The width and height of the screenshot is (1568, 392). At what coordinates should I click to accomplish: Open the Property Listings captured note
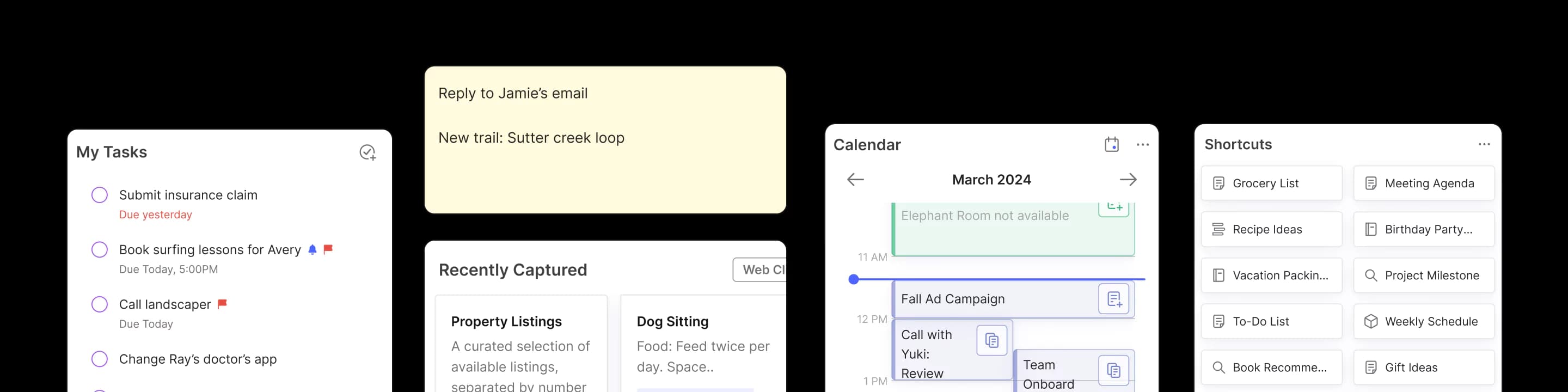pos(521,347)
